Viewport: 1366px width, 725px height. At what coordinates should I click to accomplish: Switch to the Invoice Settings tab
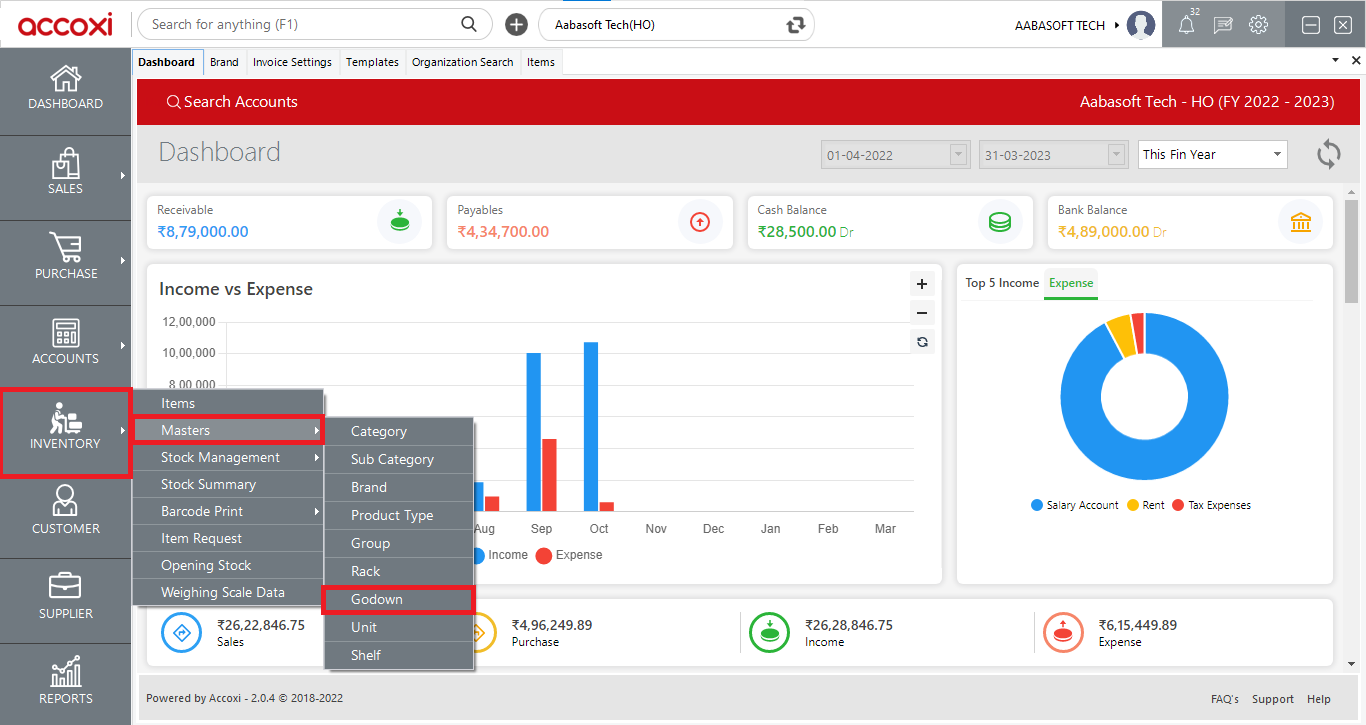[292, 62]
